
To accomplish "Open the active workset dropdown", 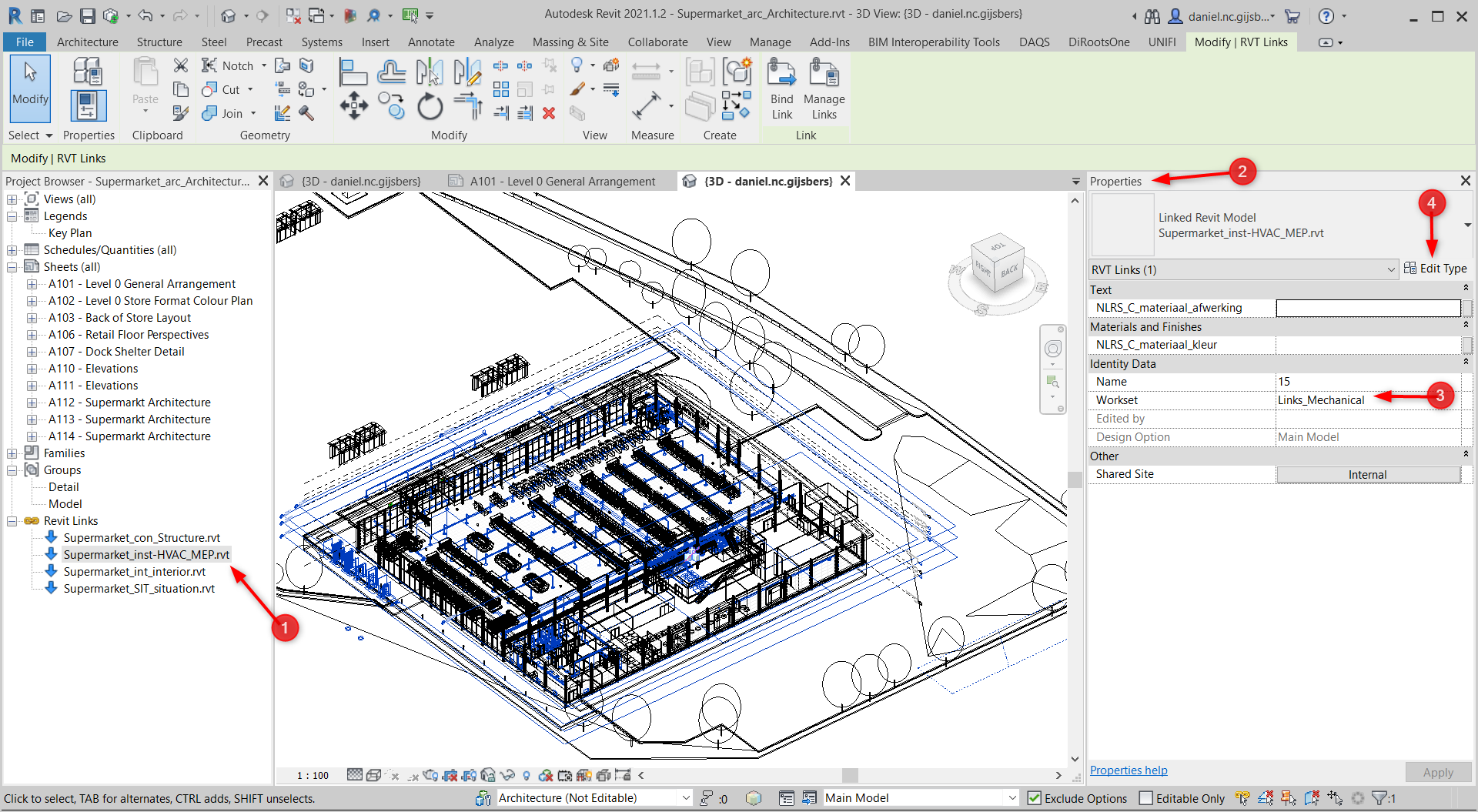I will [x=594, y=798].
